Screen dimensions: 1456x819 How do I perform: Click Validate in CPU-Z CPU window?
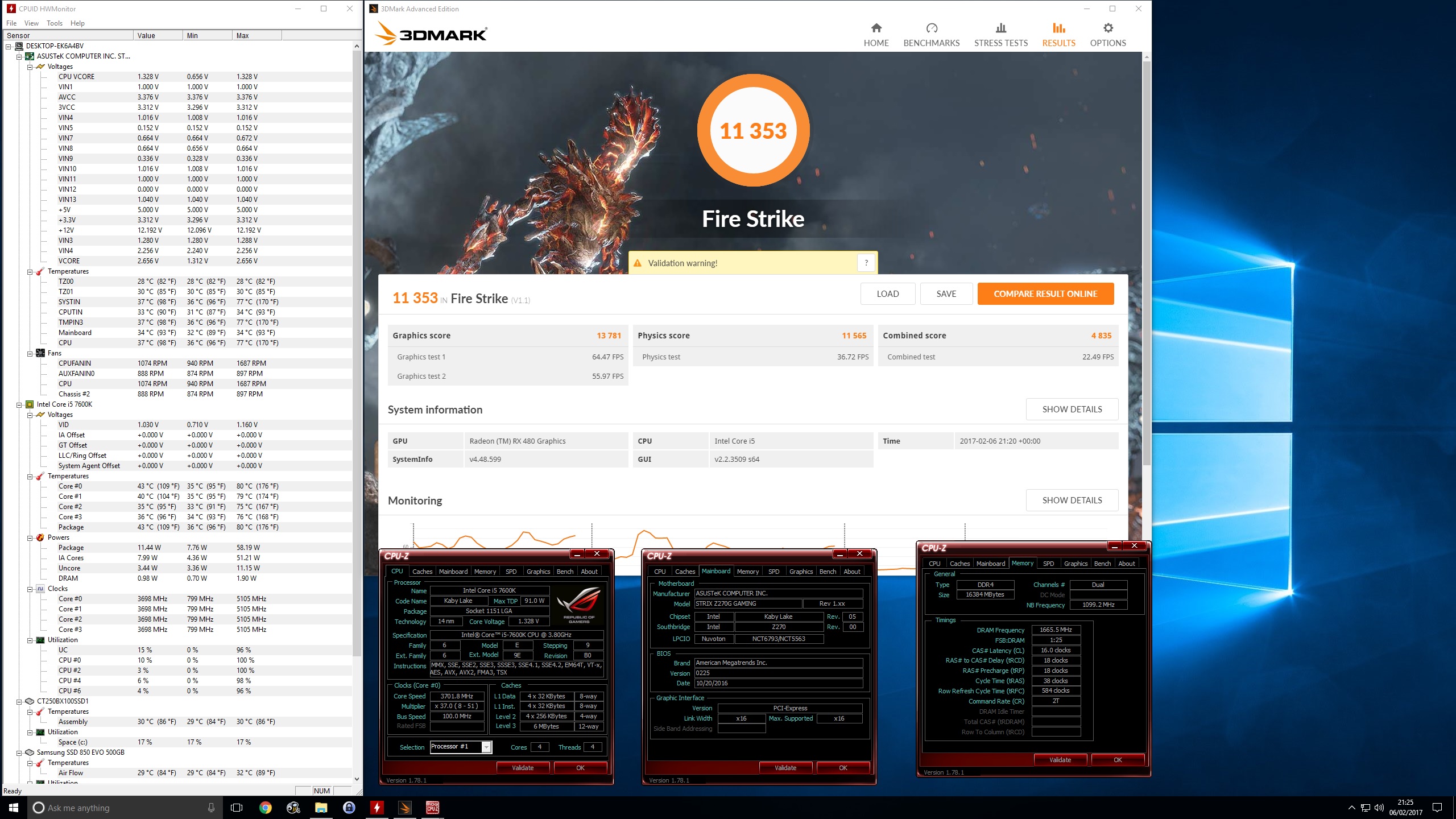coord(523,768)
